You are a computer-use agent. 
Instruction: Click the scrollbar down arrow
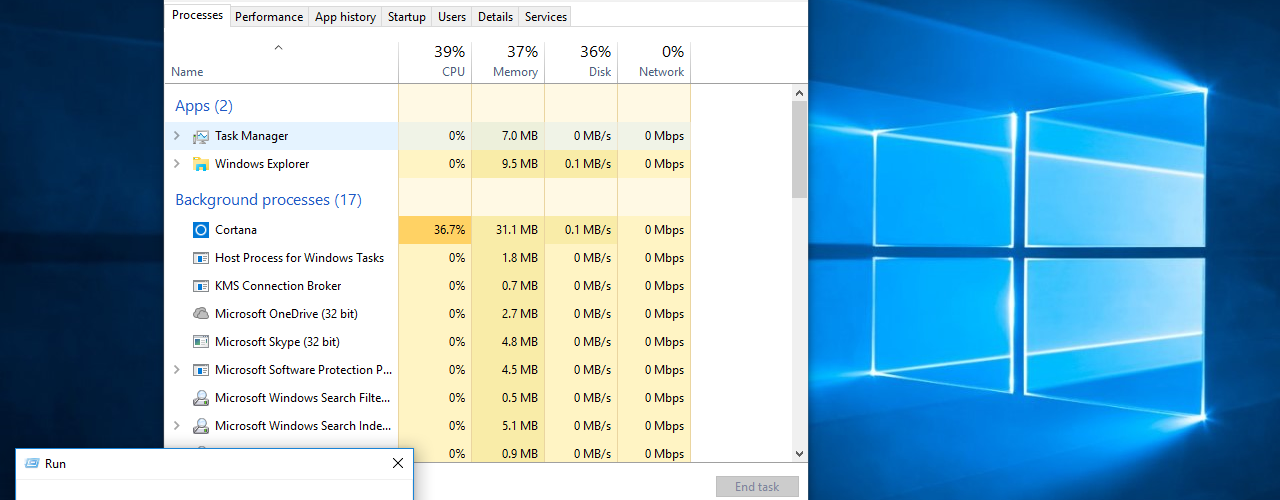(799, 453)
